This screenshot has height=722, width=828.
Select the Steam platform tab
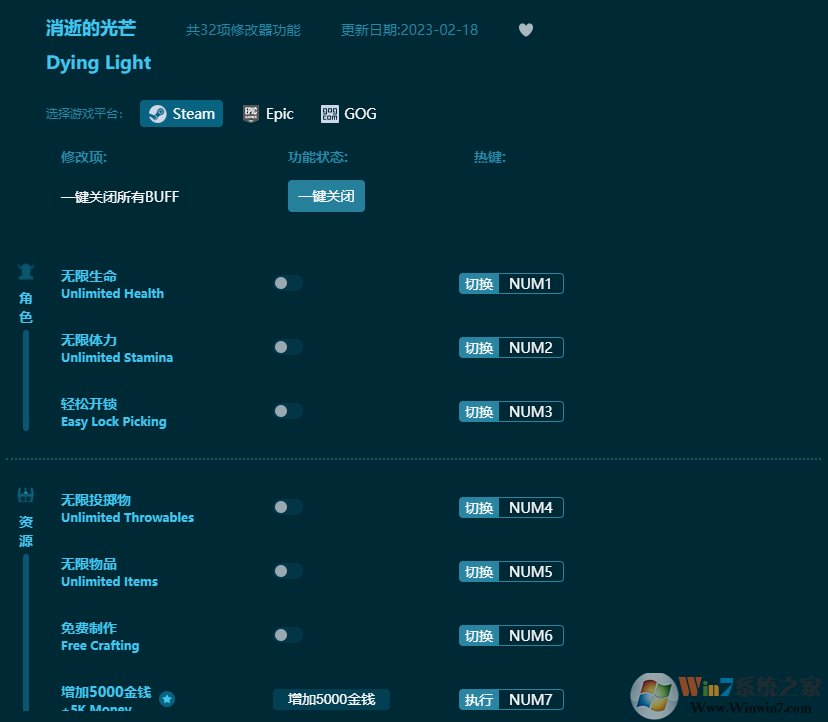[x=181, y=113]
